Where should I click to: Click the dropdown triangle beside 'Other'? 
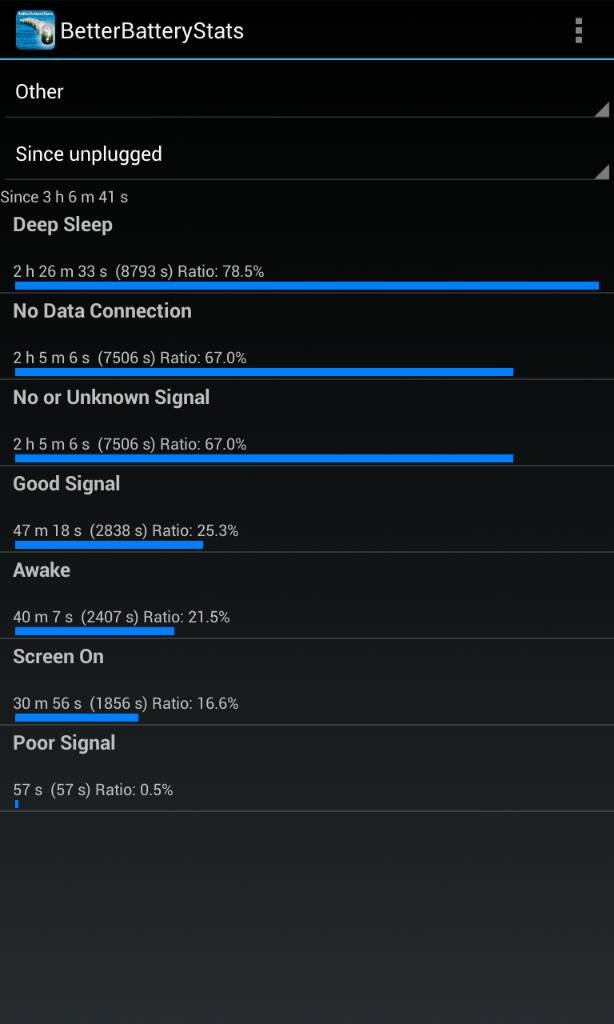coord(602,110)
